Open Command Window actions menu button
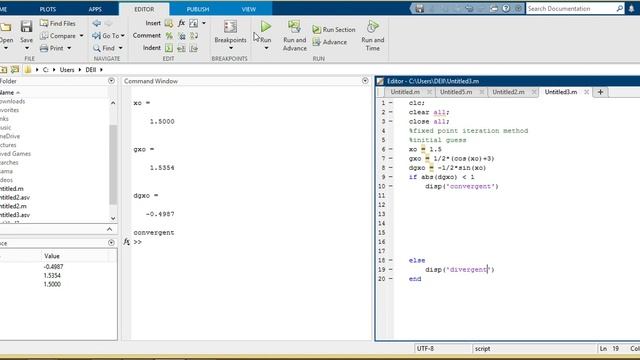 coord(365,81)
